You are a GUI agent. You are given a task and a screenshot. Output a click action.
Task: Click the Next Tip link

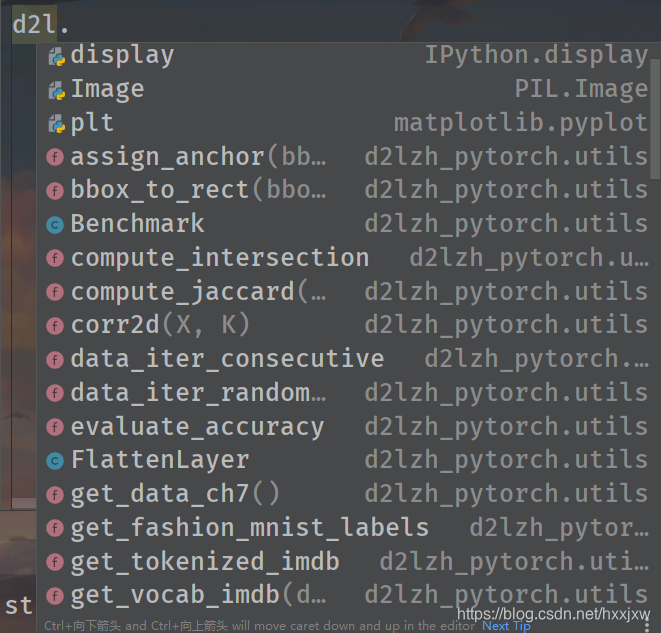[x=506, y=626]
